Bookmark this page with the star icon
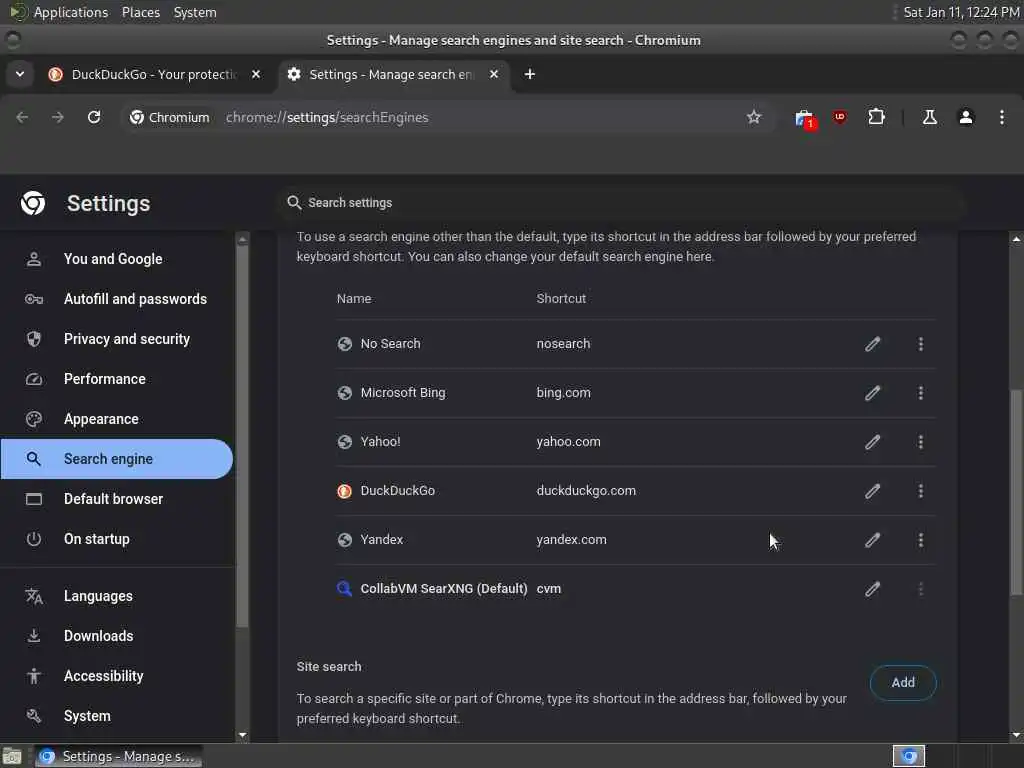The width and height of the screenshot is (1024, 768). (x=754, y=117)
